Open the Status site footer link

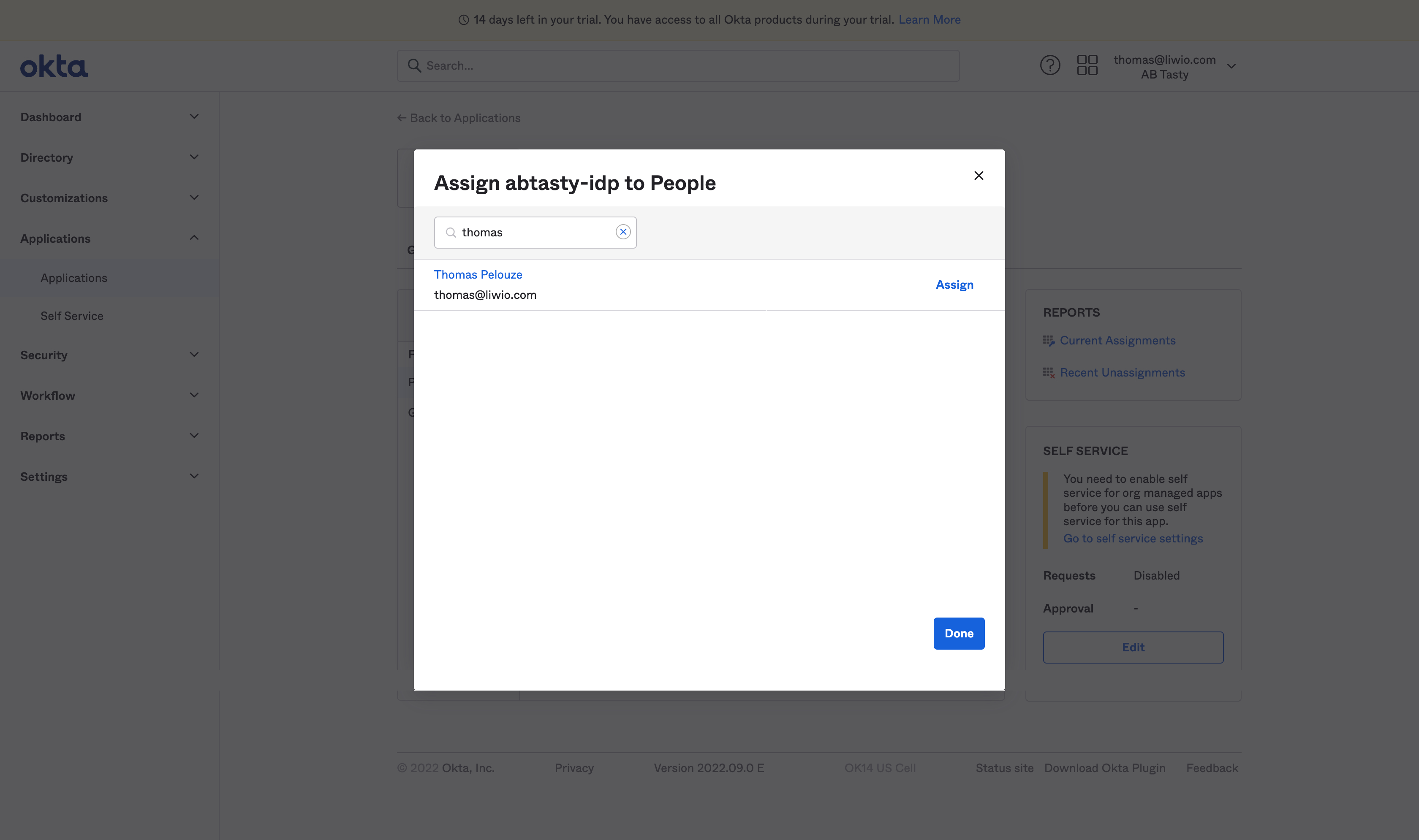click(x=1004, y=768)
